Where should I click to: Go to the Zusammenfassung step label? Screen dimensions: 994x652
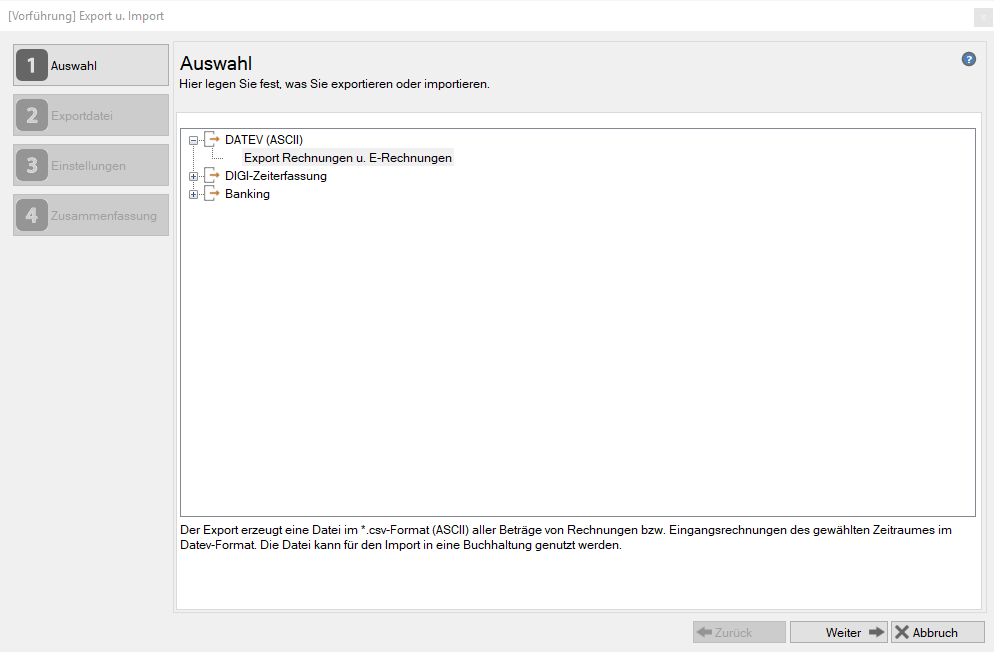click(104, 215)
